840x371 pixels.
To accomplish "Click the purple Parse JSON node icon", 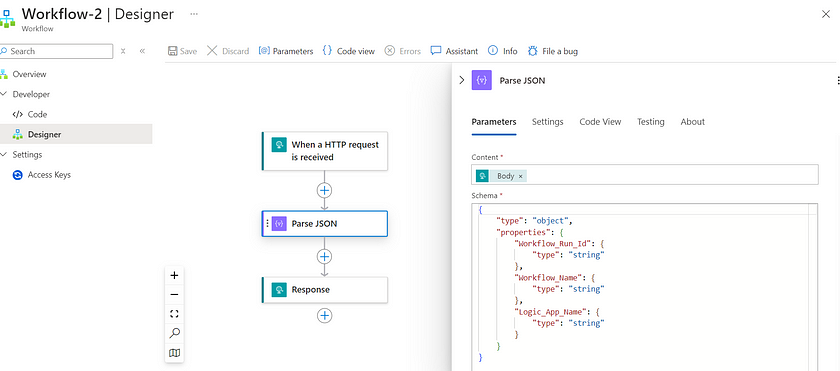I will [x=279, y=224].
